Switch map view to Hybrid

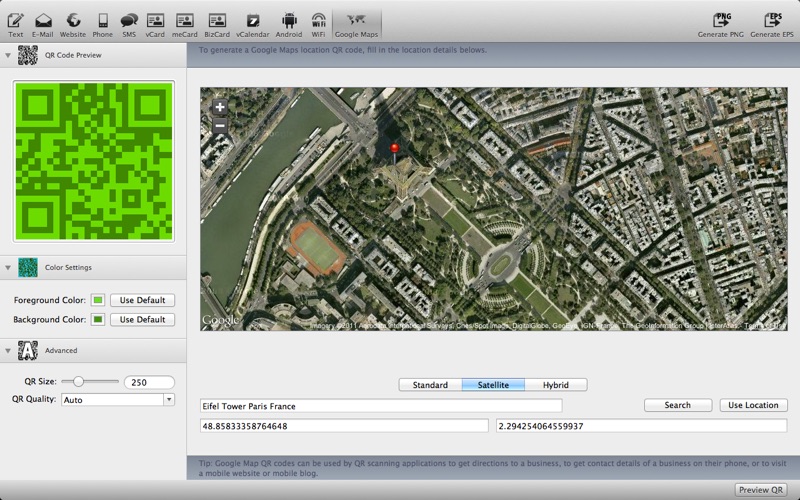click(x=555, y=385)
